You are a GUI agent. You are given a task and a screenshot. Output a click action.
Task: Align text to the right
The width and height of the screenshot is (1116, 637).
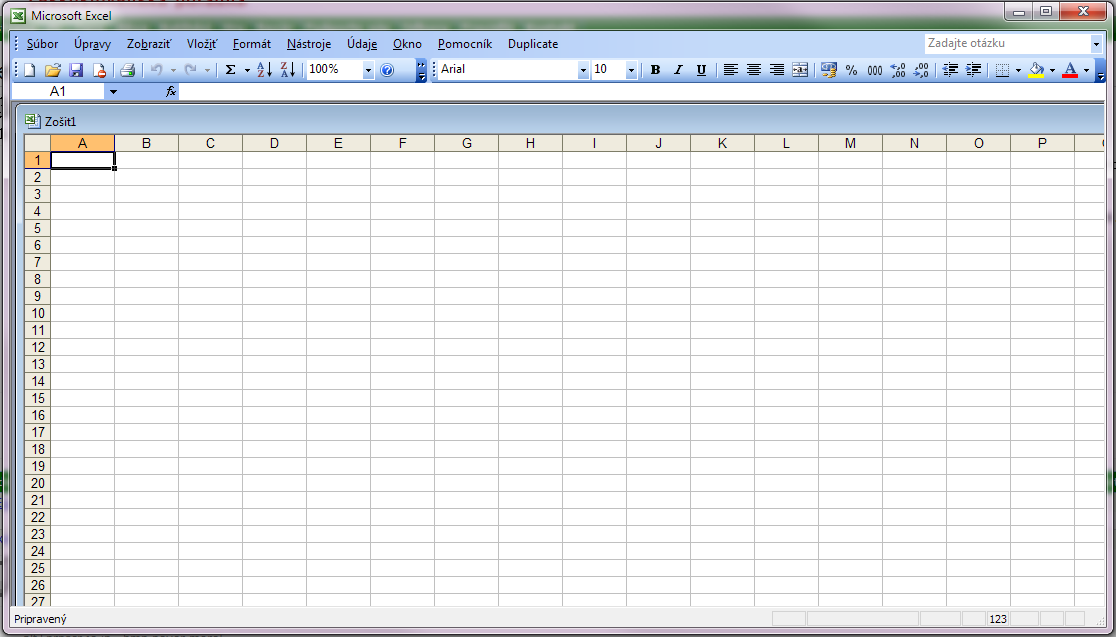pos(777,70)
